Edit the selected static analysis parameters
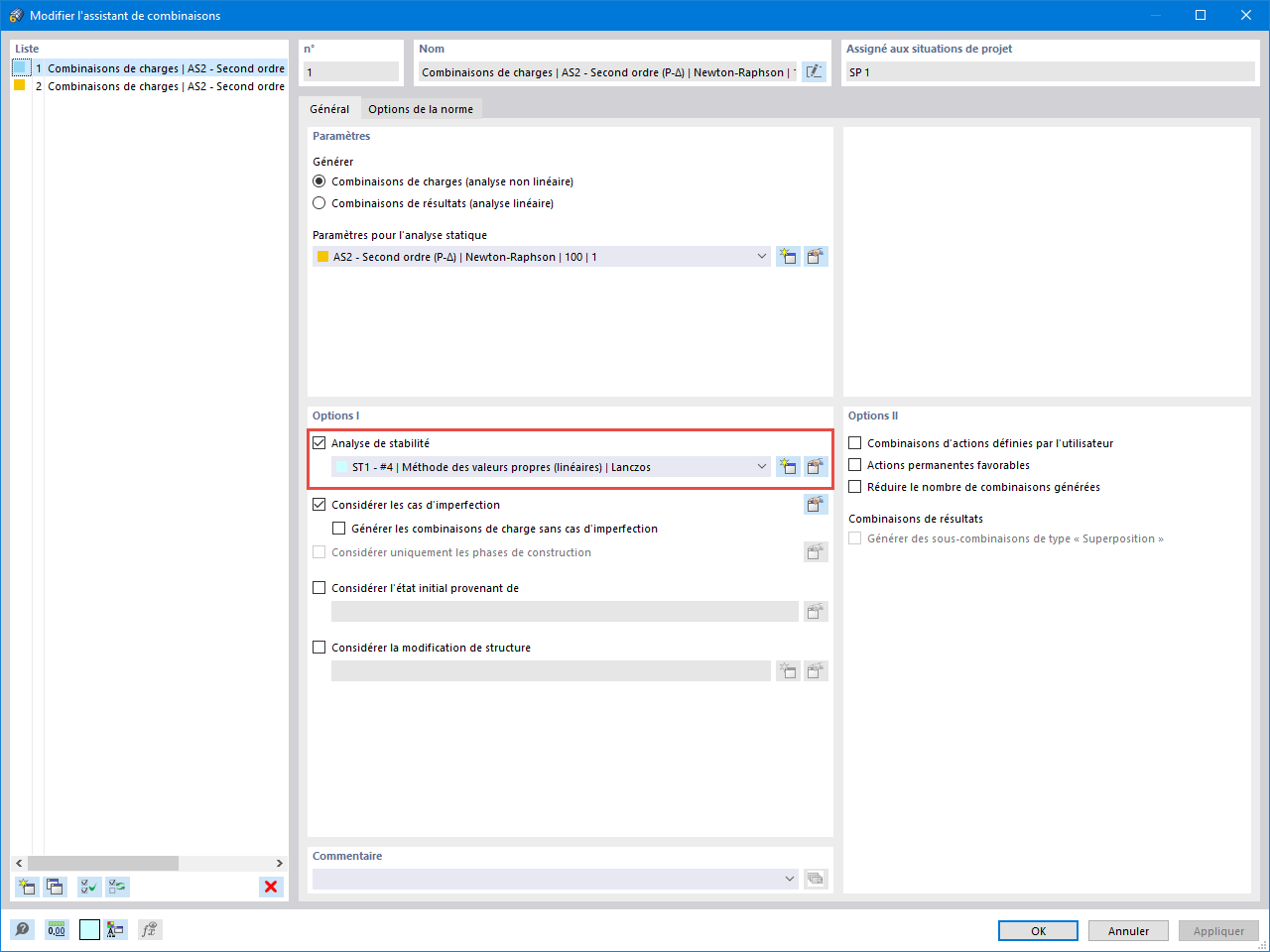The height and width of the screenshot is (952, 1270). (815, 256)
